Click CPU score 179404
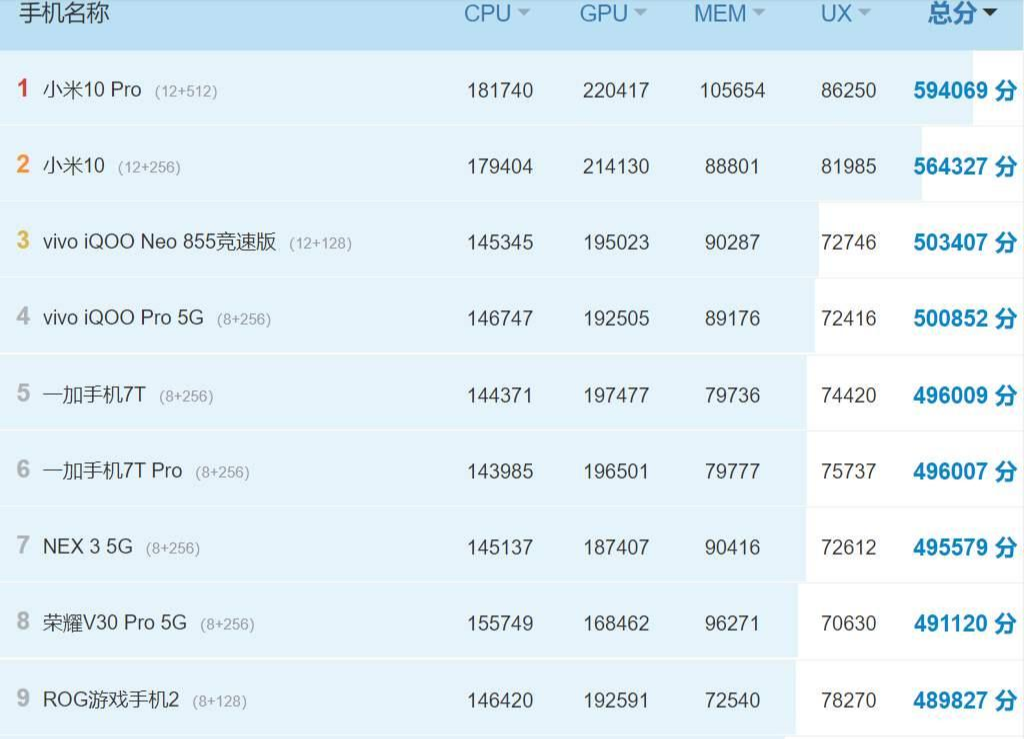The height and width of the screenshot is (739, 1024). 500,166
